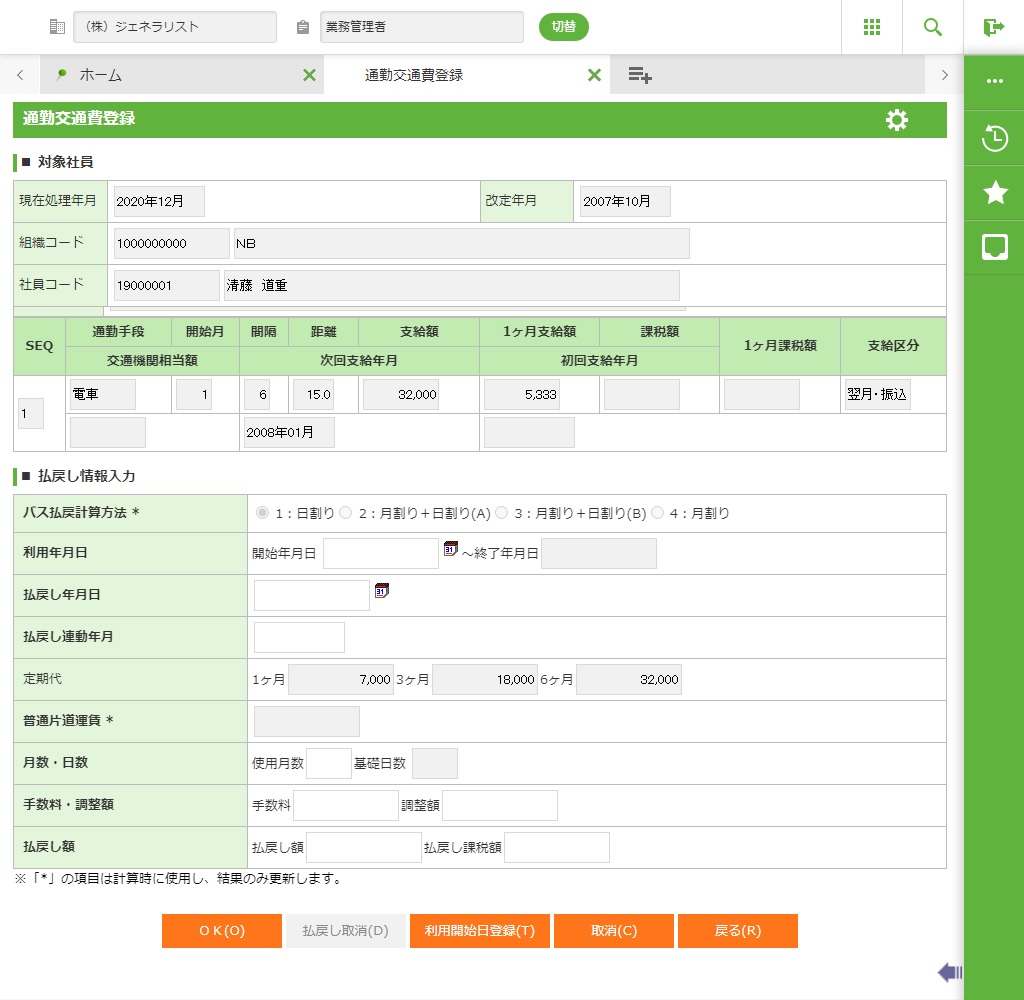Click the 払戻し連動年月 input field
Viewport: 1024px width, 1000px height.
point(299,637)
